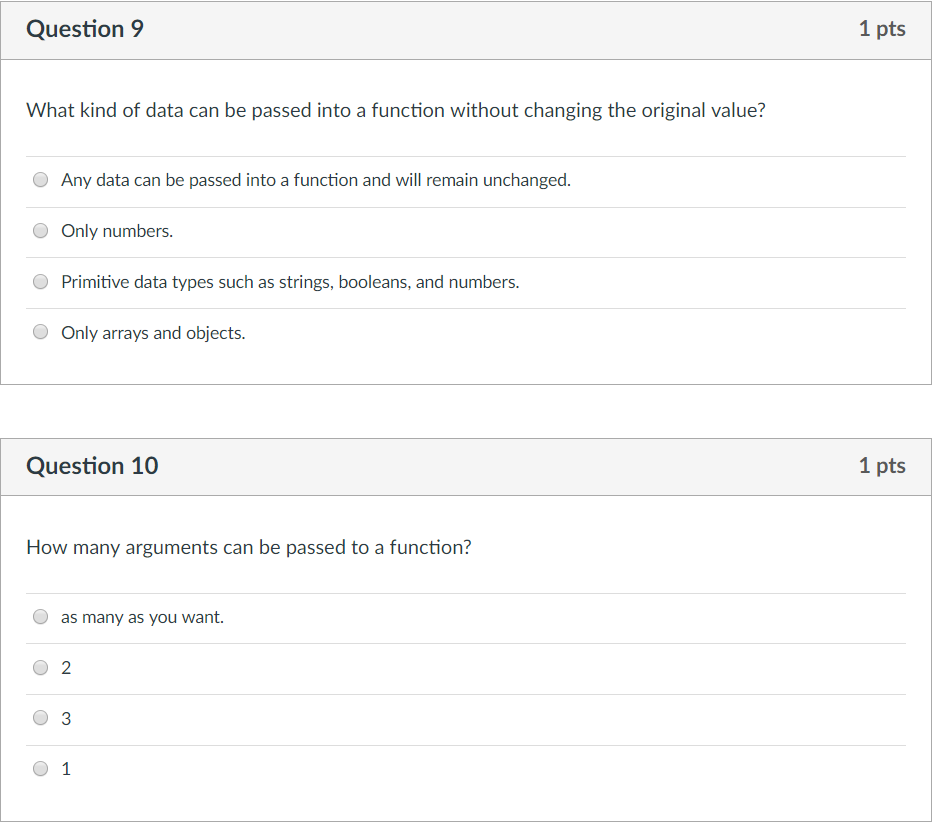Click the Question 9 header
939x826 pixels.
pos(84,29)
